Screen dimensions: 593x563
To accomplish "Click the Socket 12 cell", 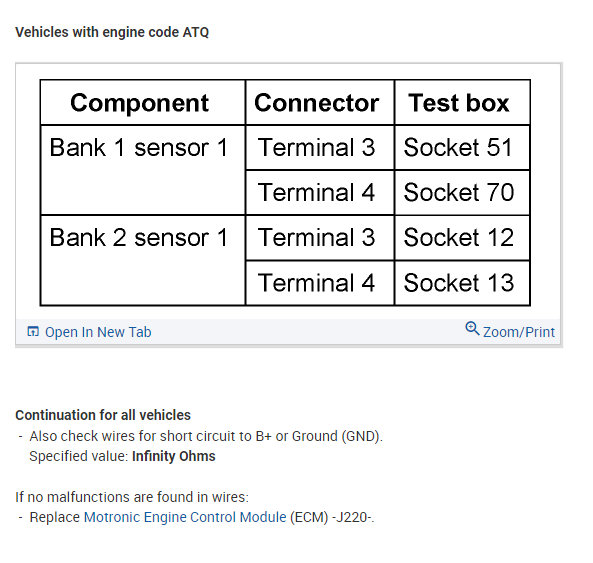I will pos(462,237).
